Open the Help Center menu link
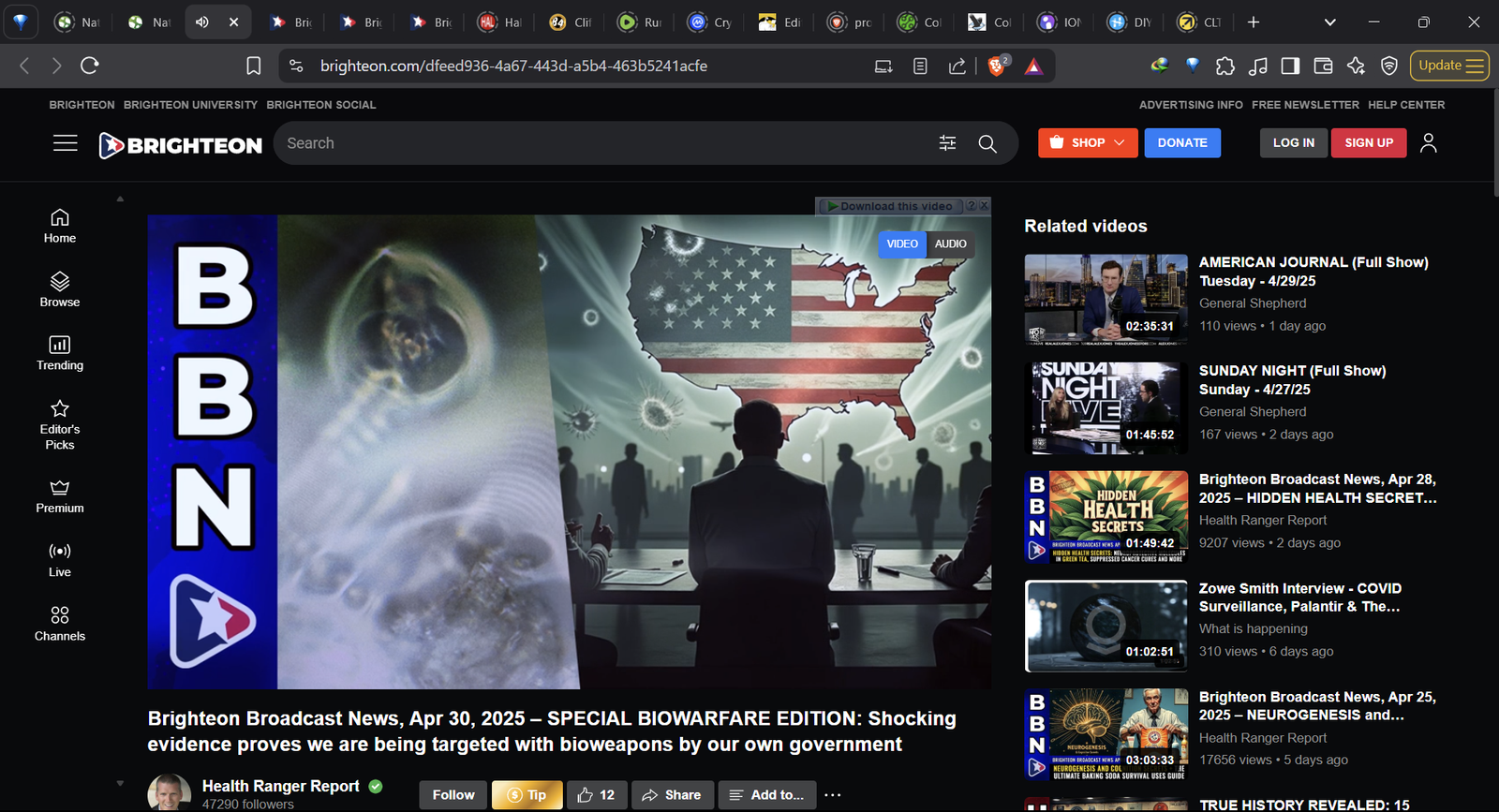This screenshot has height=812, width=1499. [1405, 105]
